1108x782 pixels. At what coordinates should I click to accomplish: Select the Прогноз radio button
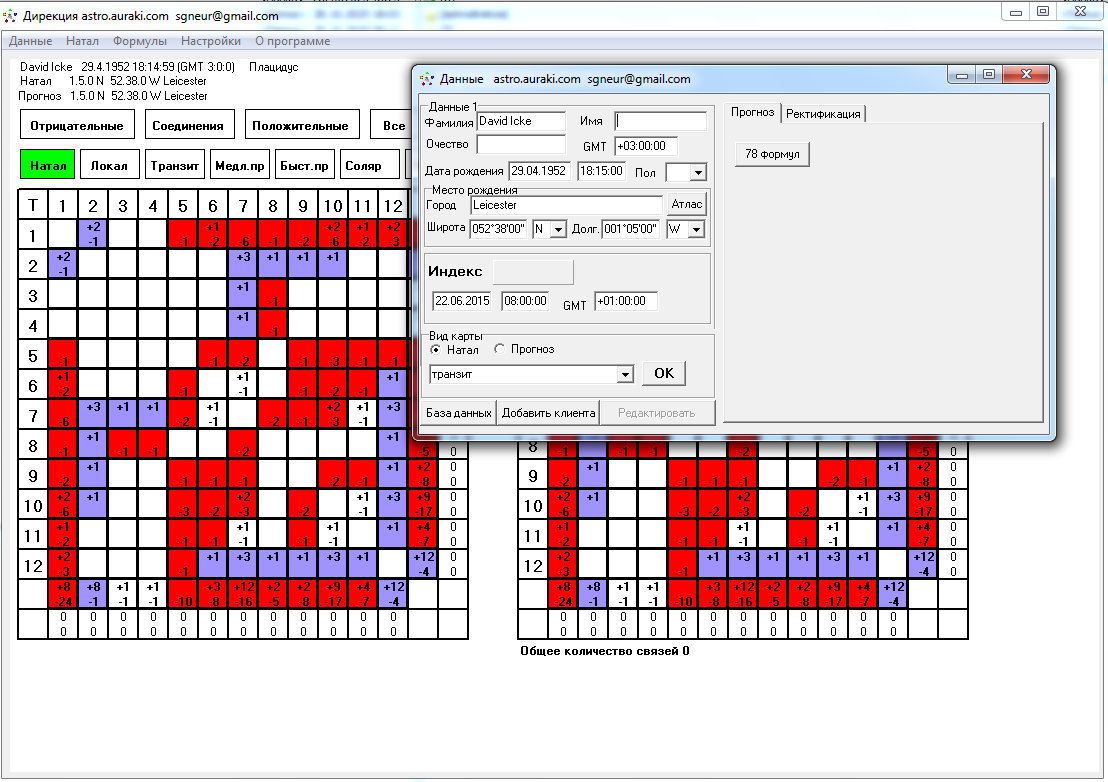499,349
